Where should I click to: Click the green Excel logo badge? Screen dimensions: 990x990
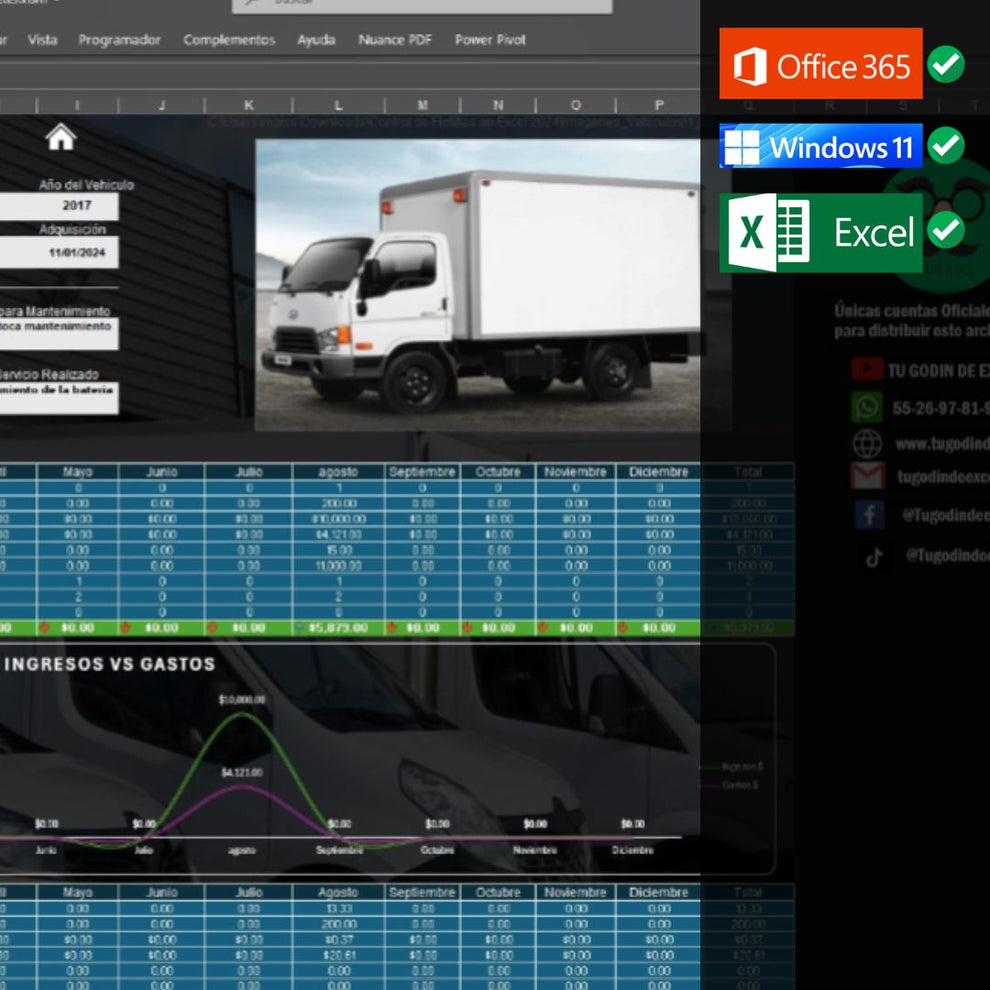pyautogui.click(x=820, y=233)
